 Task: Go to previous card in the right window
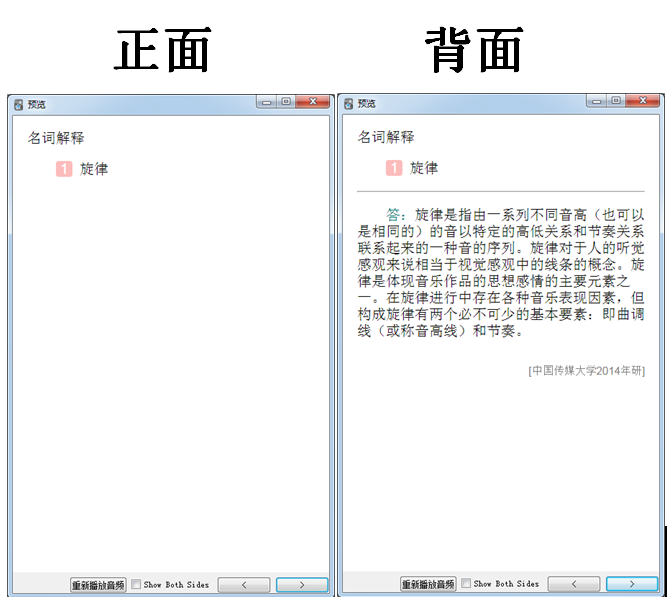[x=573, y=584]
